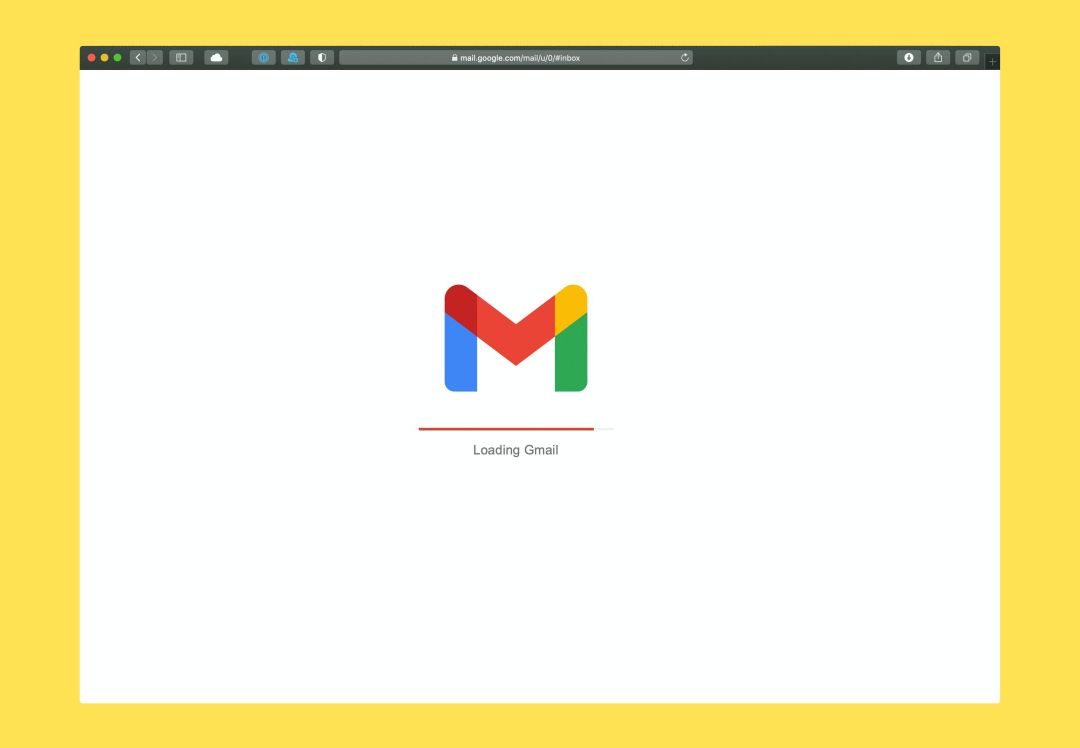Click the Gmail M logo
Screen dimensions: 1080x748
tap(516, 337)
